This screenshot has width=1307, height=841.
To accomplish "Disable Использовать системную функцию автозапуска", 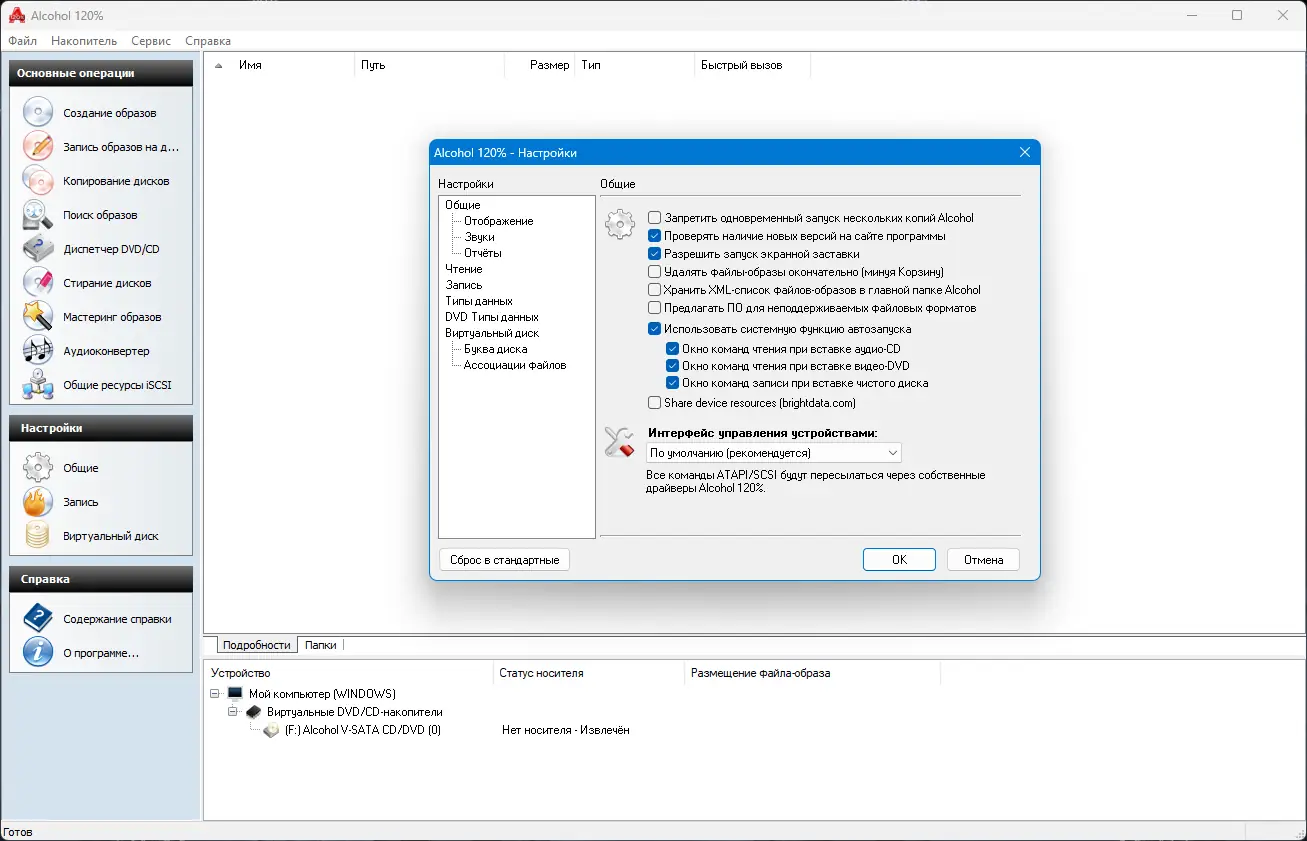I will tap(654, 328).
